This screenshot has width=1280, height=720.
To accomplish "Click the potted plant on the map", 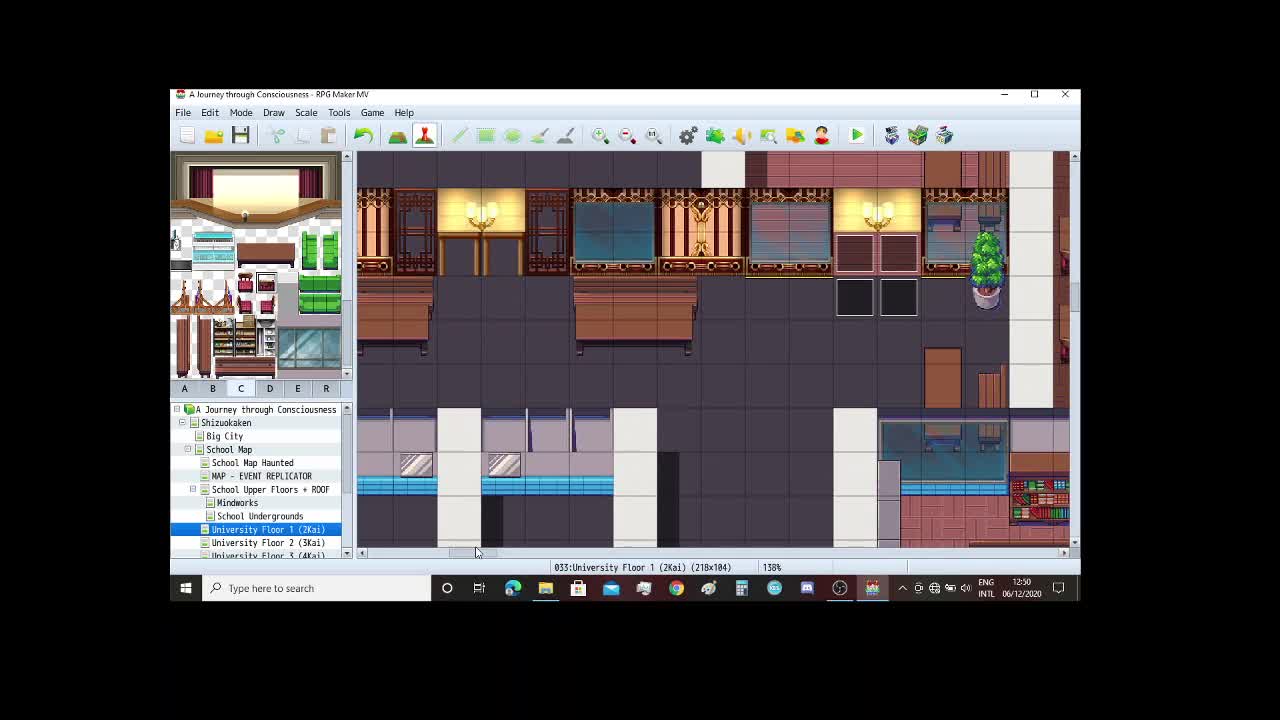I will click(x=987, y=268).
